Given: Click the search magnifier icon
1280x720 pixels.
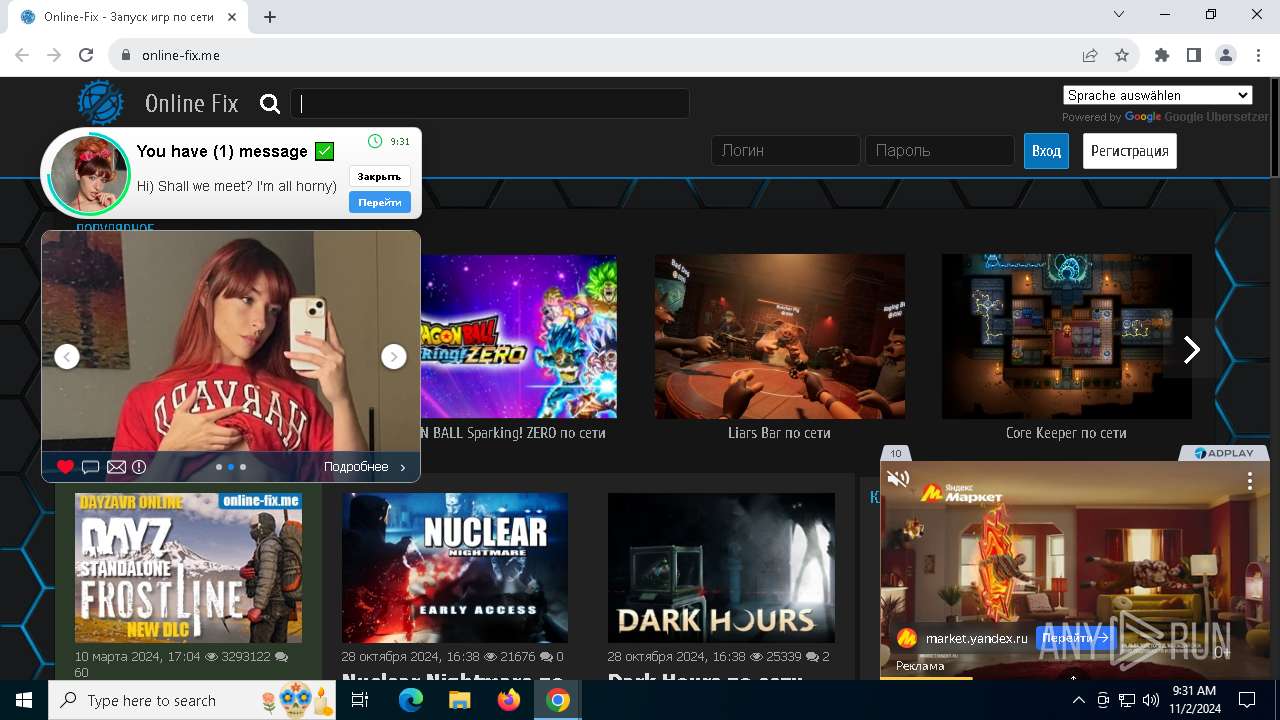Looking at the screenshot, I should [270, 104].
